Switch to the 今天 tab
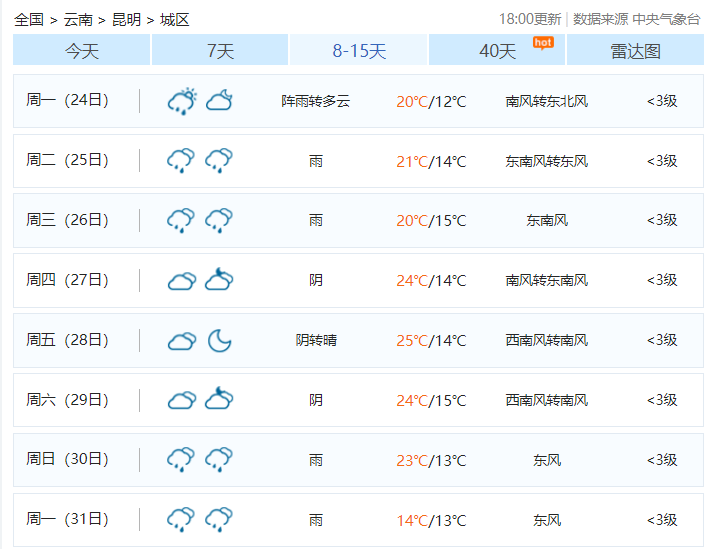Screen dimensions: 707x549 [82, 51]
